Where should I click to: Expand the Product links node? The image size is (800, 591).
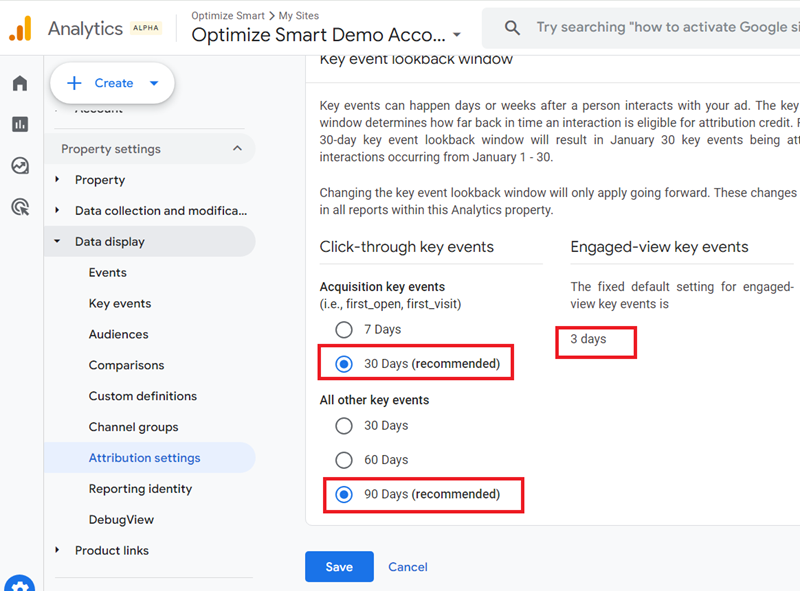pyautogui.click(x=57, y=550)
